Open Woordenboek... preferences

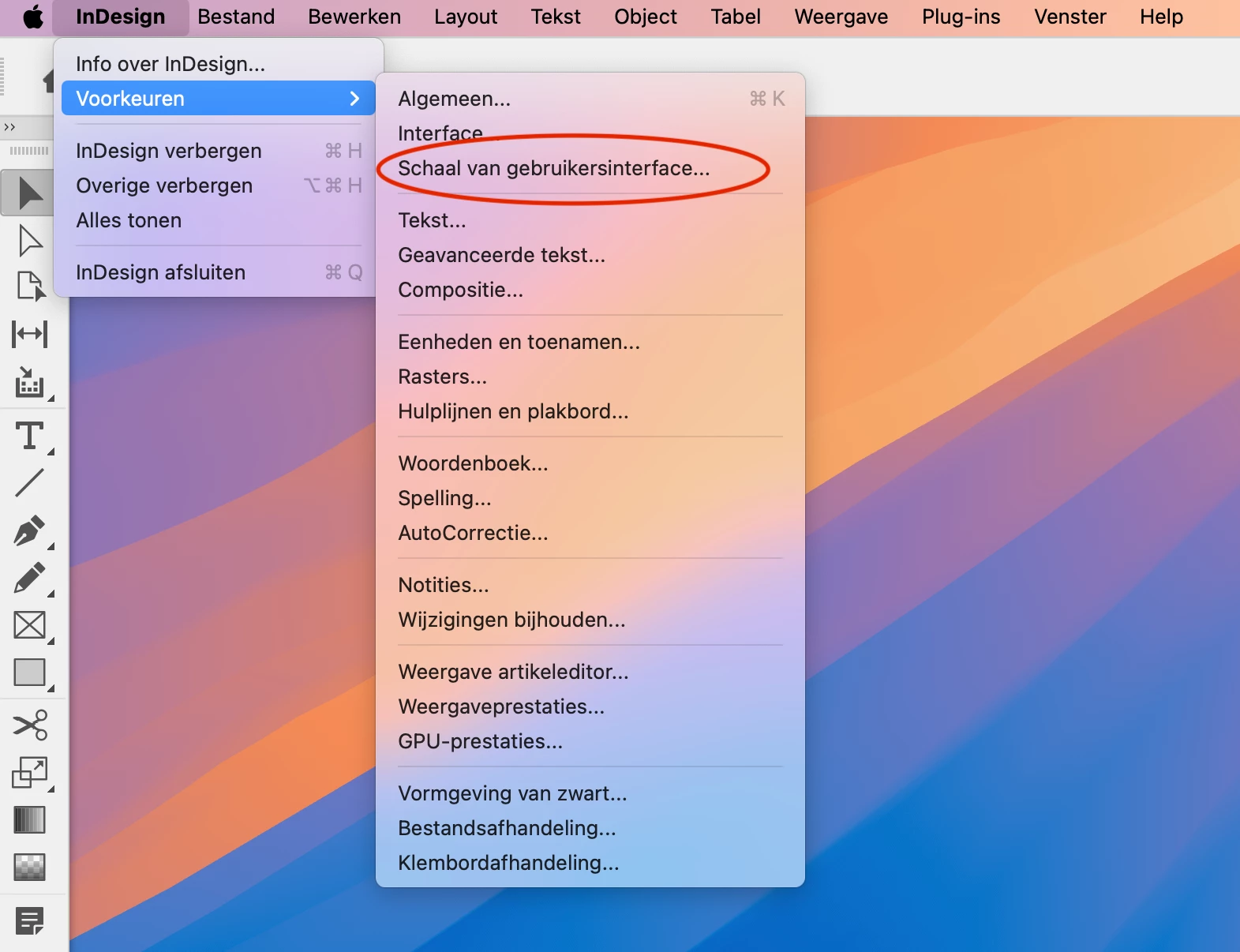[x=590, y=463]
